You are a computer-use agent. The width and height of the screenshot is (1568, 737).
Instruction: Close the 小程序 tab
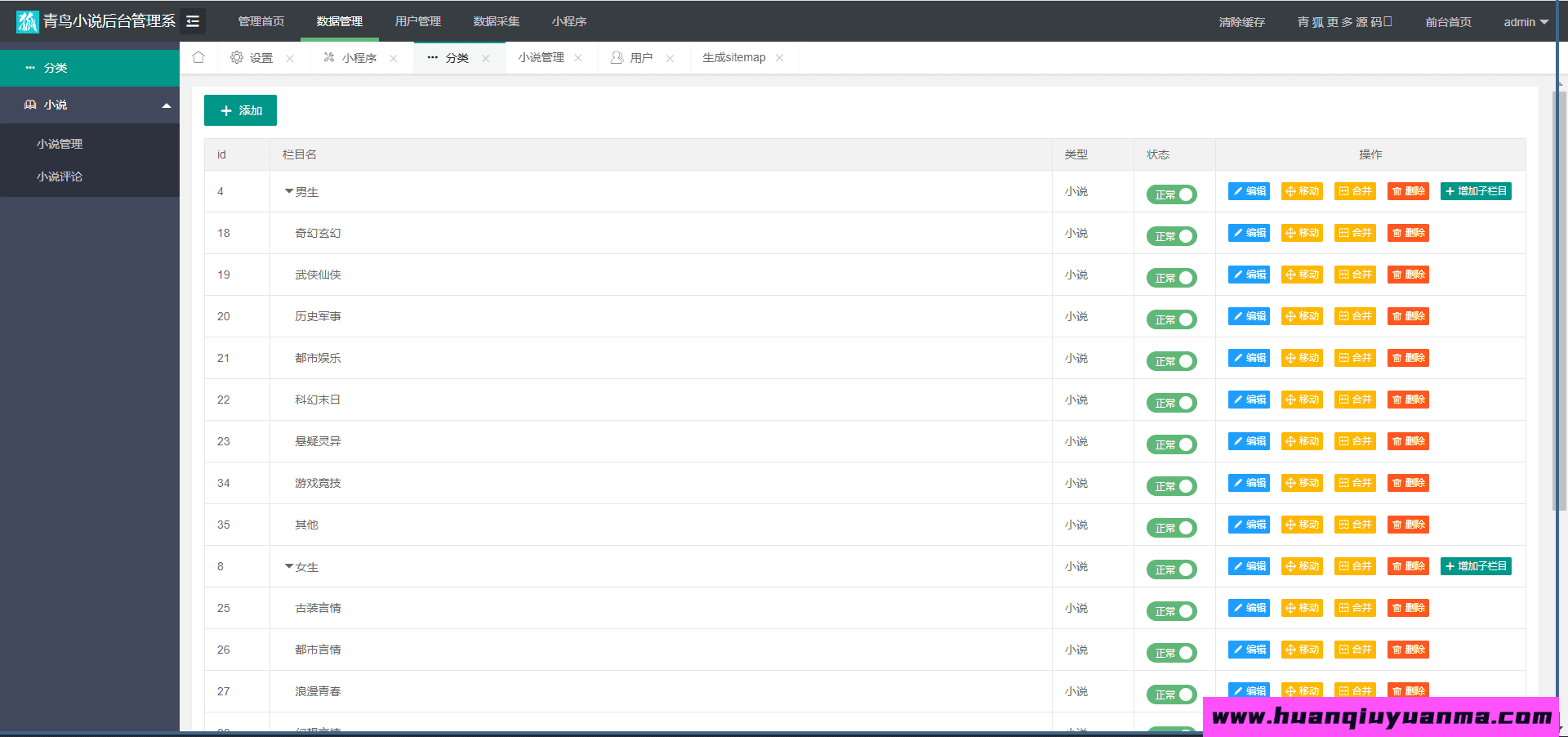[394, 58]
